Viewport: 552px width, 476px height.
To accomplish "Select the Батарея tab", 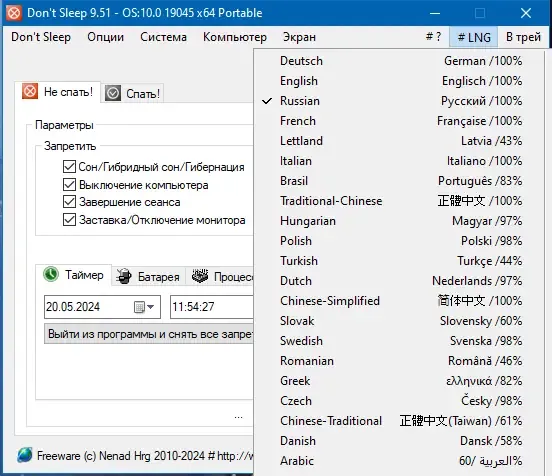I will (149, 277).
